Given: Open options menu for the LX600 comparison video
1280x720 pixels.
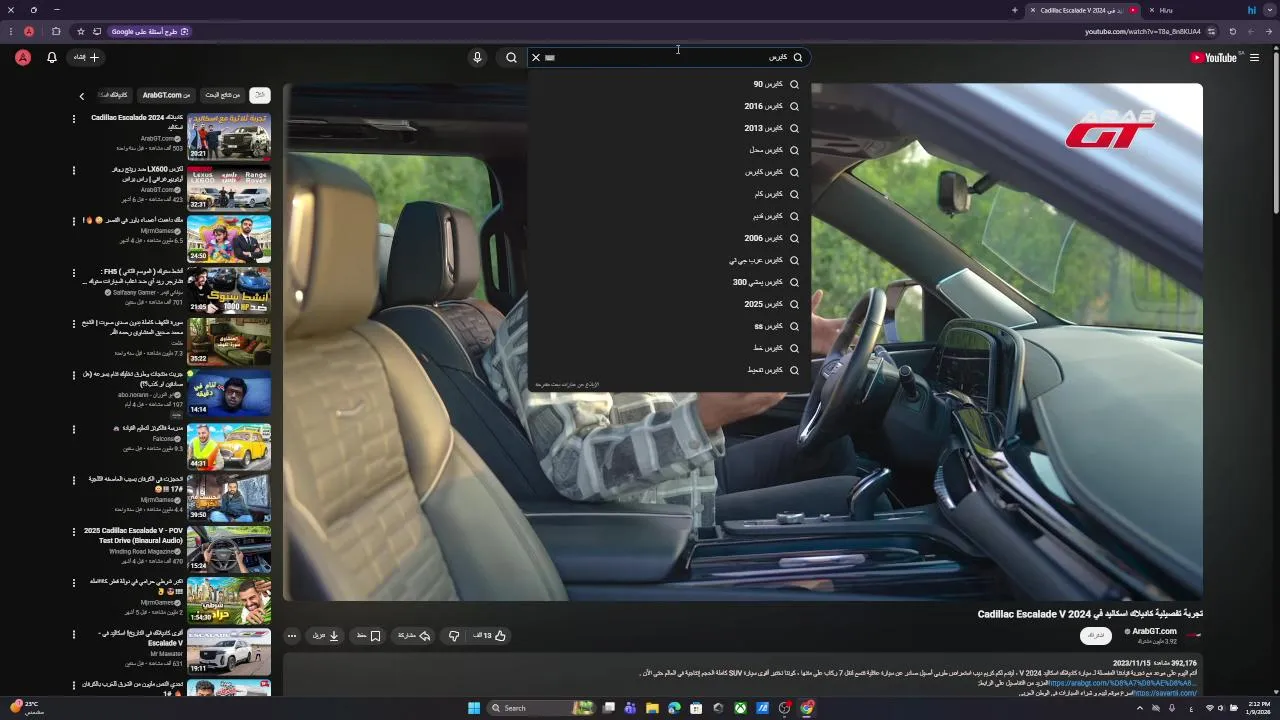Looking at the screenshot, I should pos(73,171).
